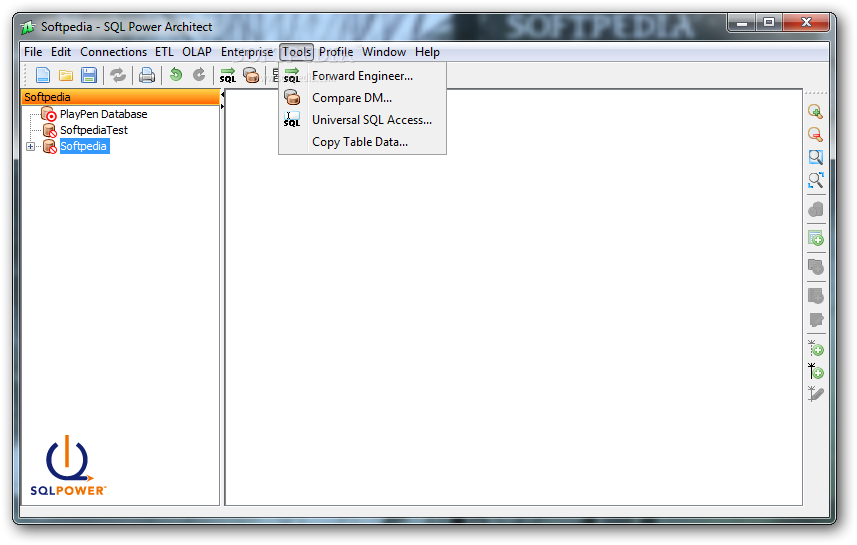This screenshot has height=545, width=857.
Task: Open the OLAP menu
Action: pyautogui.click(x=197, y=52)
